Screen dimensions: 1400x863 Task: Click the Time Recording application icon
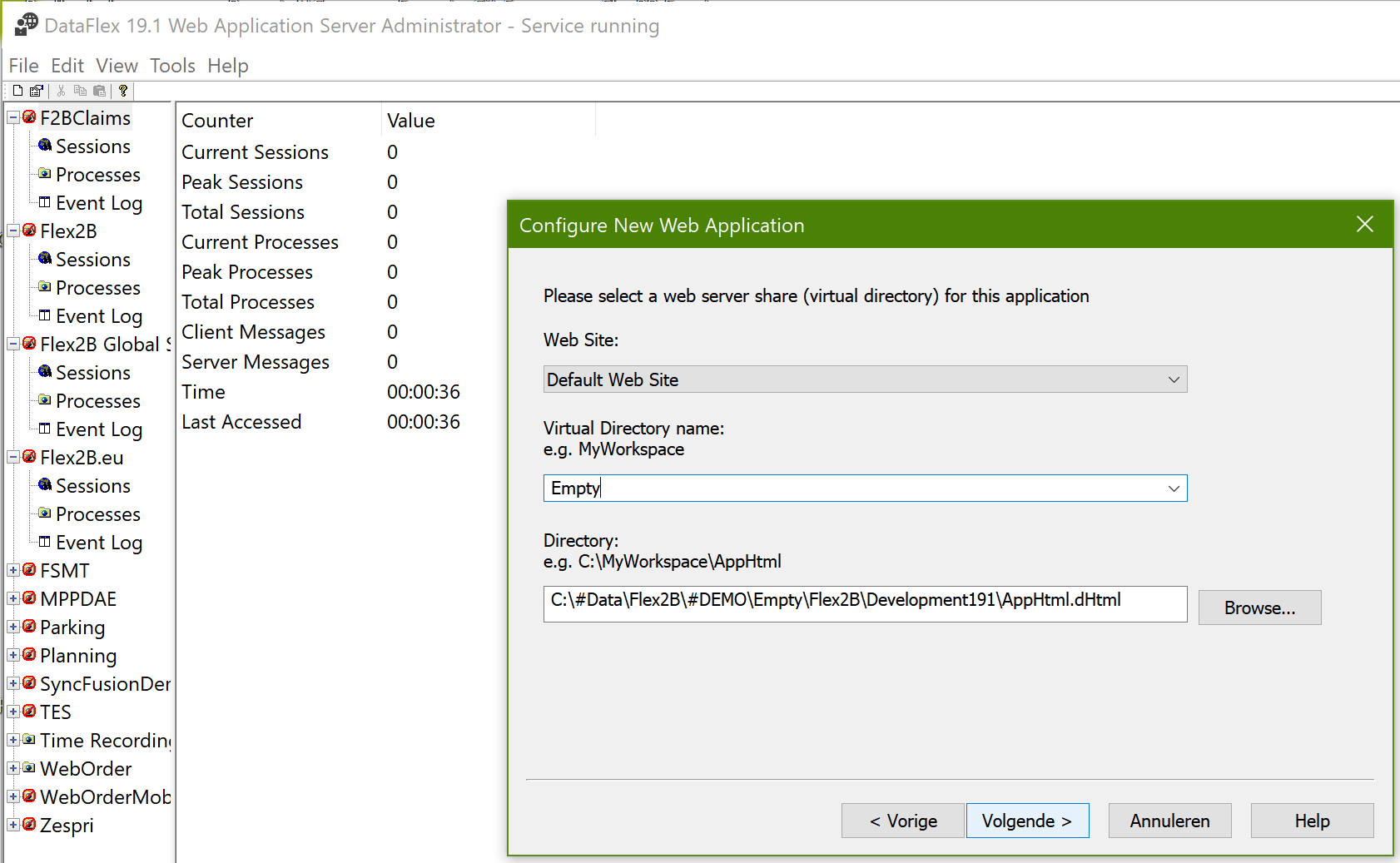pos(29,740)
